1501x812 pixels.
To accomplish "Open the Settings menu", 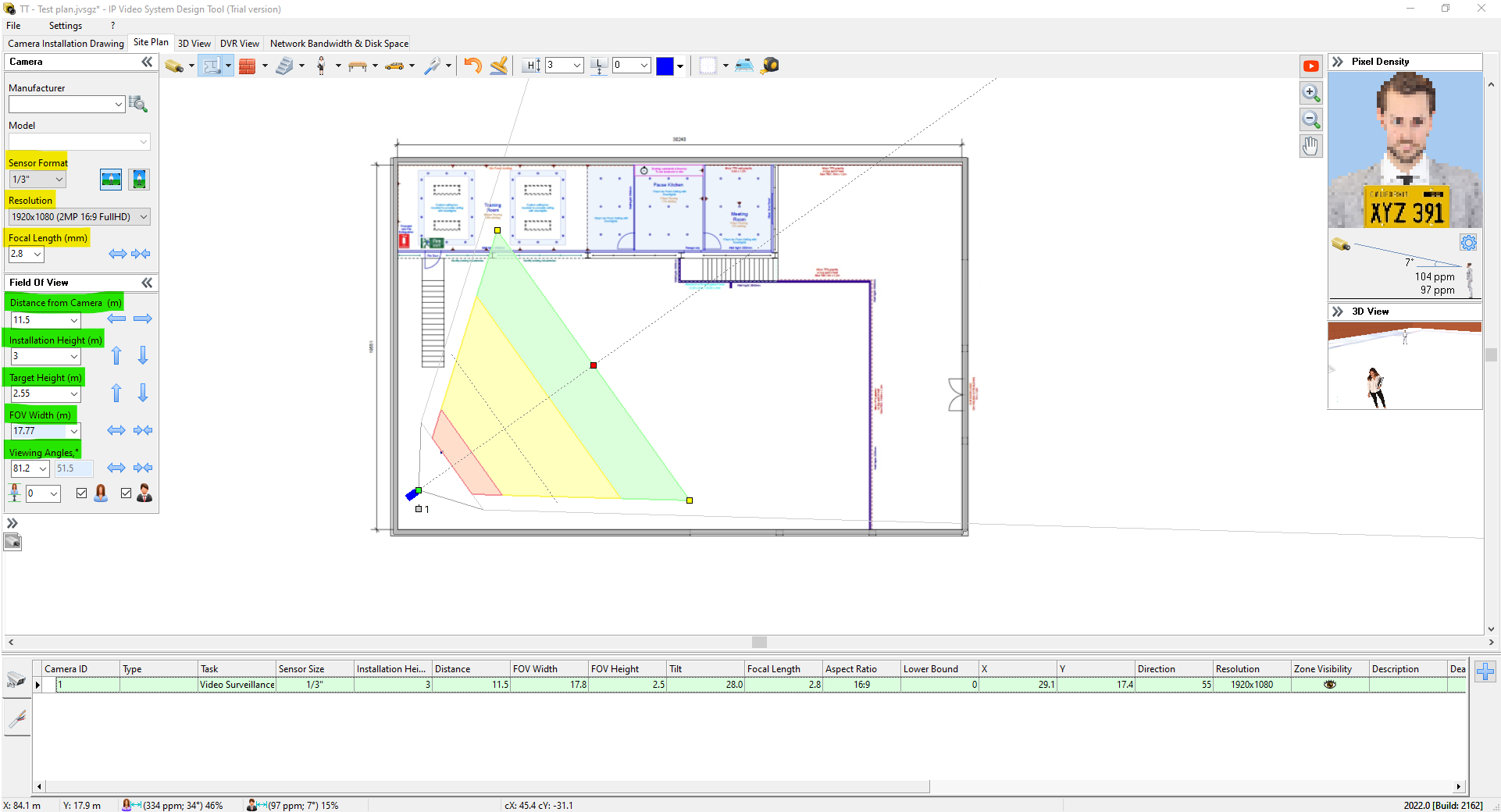I will (65, 25).
